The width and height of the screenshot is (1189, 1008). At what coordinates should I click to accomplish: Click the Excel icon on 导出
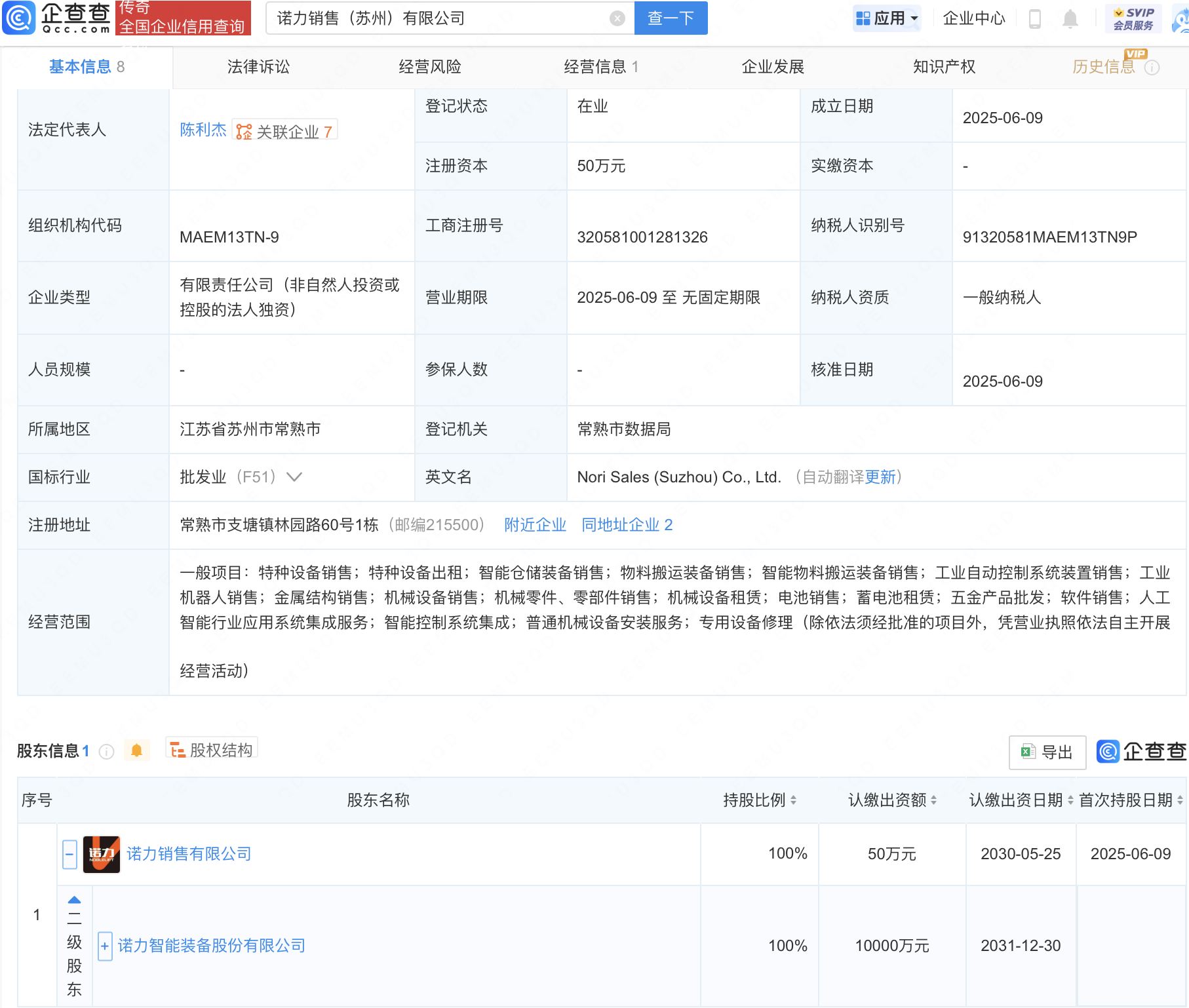tap(1028, 752)
